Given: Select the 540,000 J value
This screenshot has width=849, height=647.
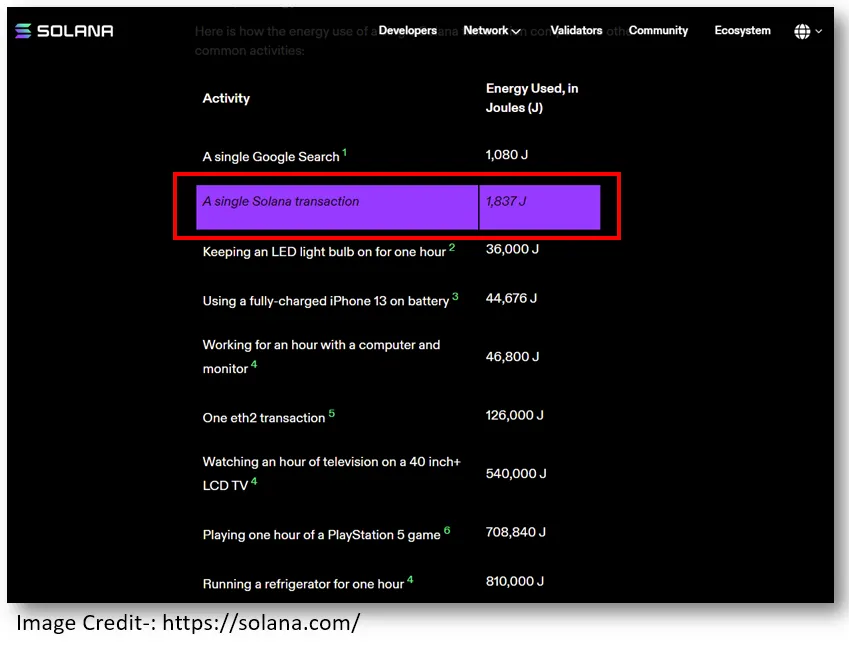Looking at the screenshot, I should 515,474.
